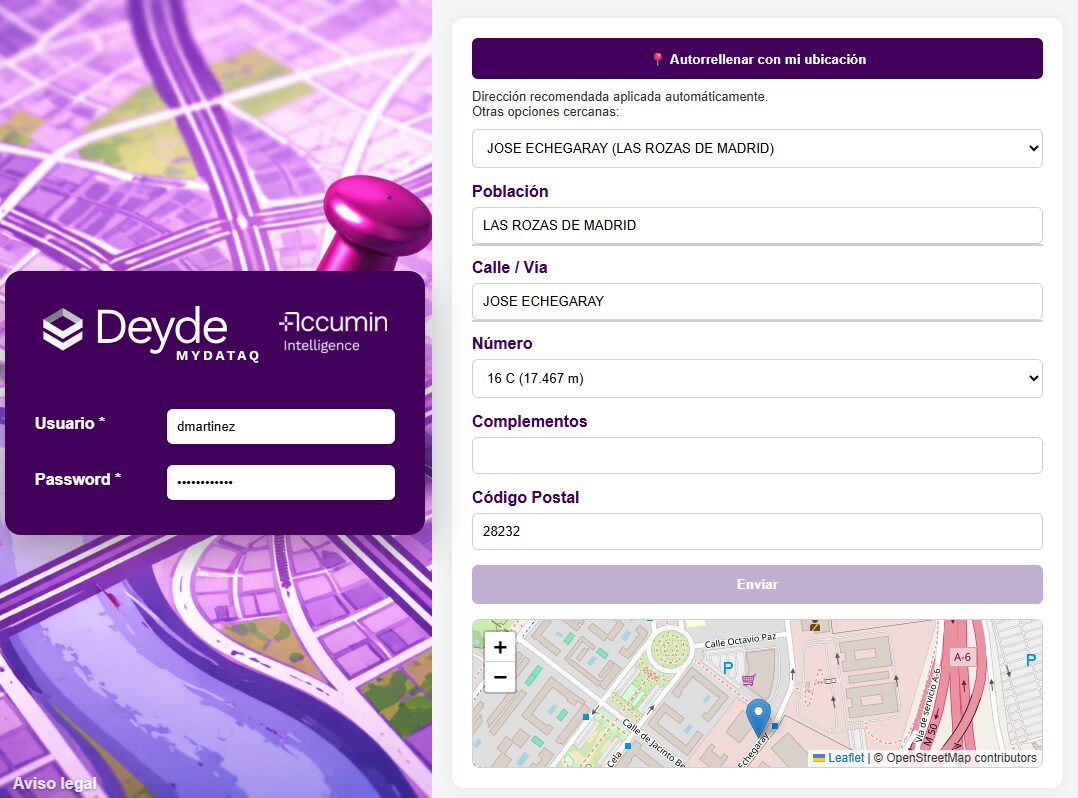
Task: Open the nearby address options dropdown
Action: point(757,148)
